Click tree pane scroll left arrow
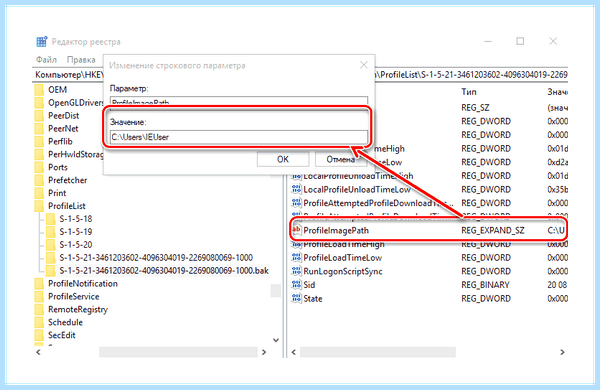600x390 pixels. (38, 352)
